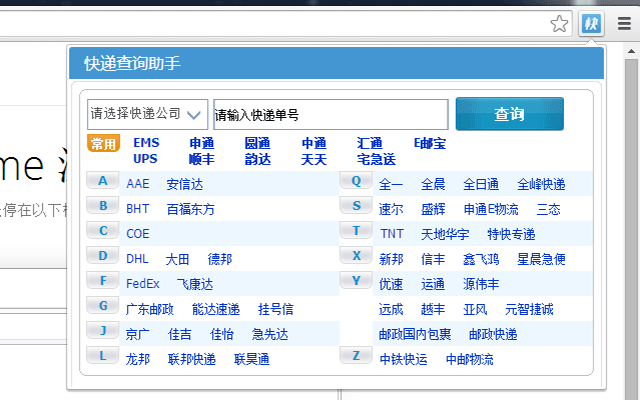Click the letter D index button
The image size is (640, 400).
coord(103,256)
